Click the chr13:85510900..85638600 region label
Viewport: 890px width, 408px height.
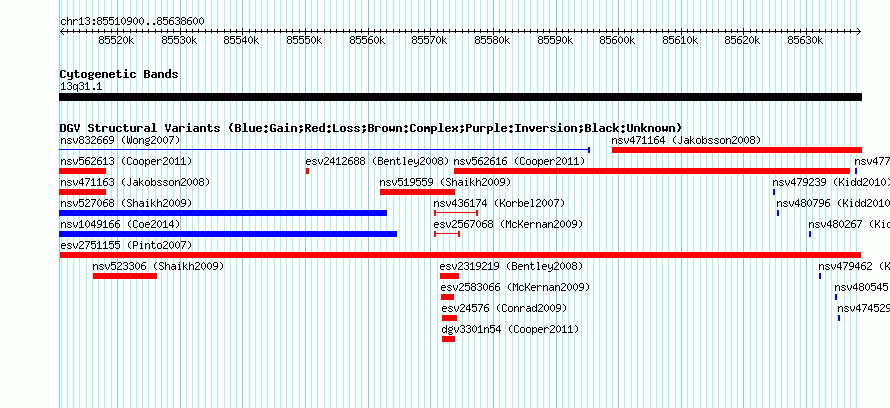tap(132, 22)
